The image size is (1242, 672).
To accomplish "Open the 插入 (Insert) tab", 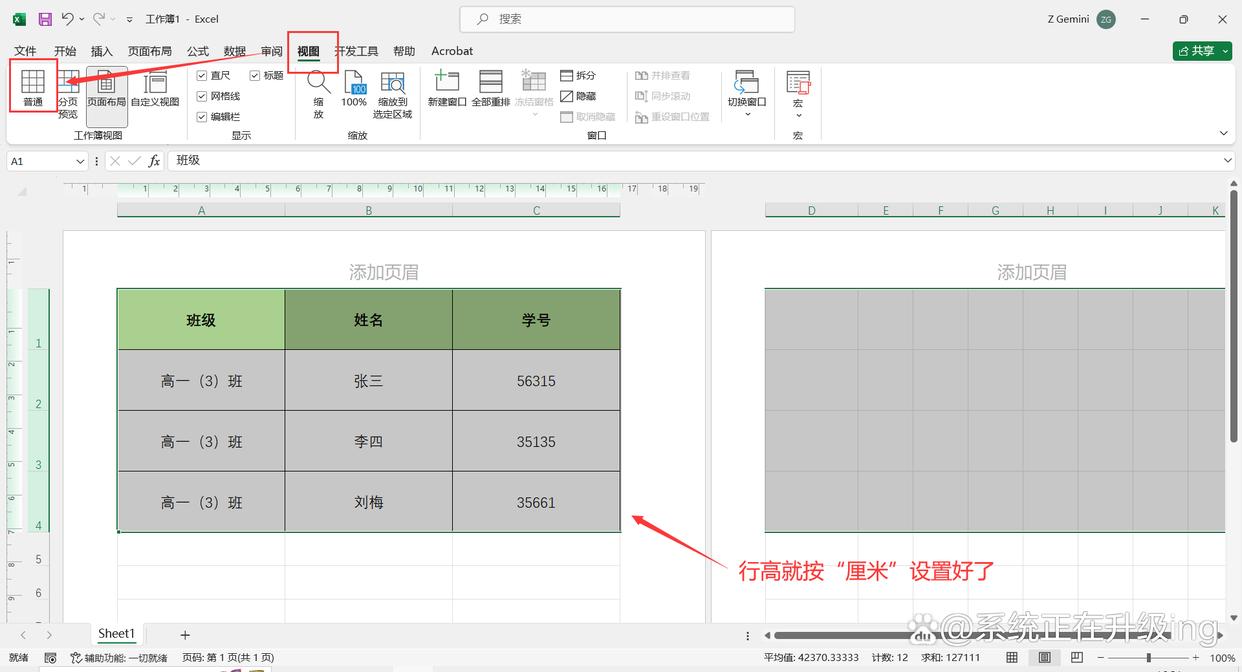I will pyautogui.click(x=102, y=51).
